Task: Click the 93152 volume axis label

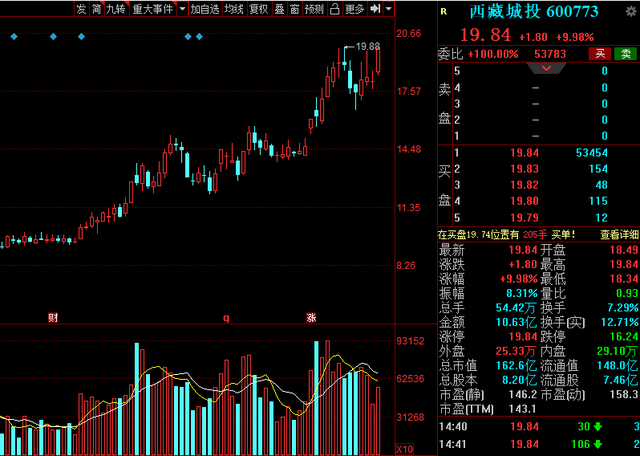Action: [x=410, y=340]
